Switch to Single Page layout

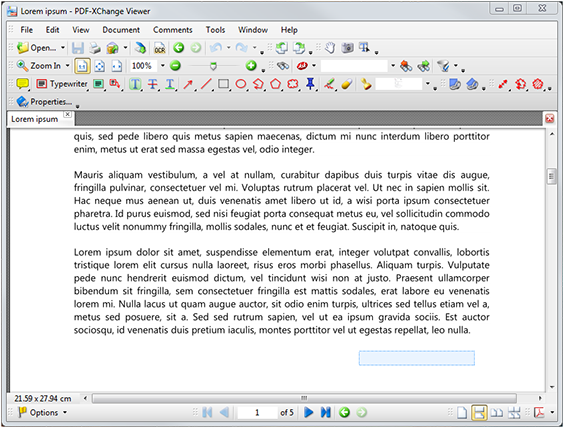point(462,413)
